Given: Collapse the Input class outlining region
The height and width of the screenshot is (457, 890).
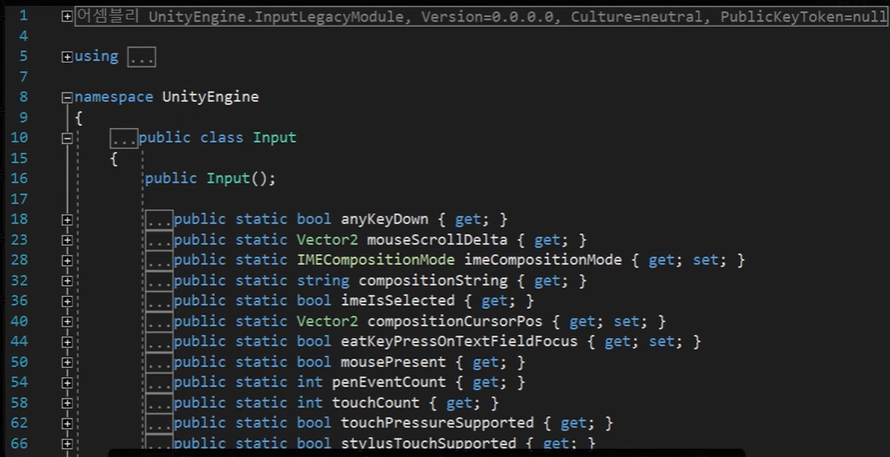Looking at the screenshot, I should click(67, 138).
